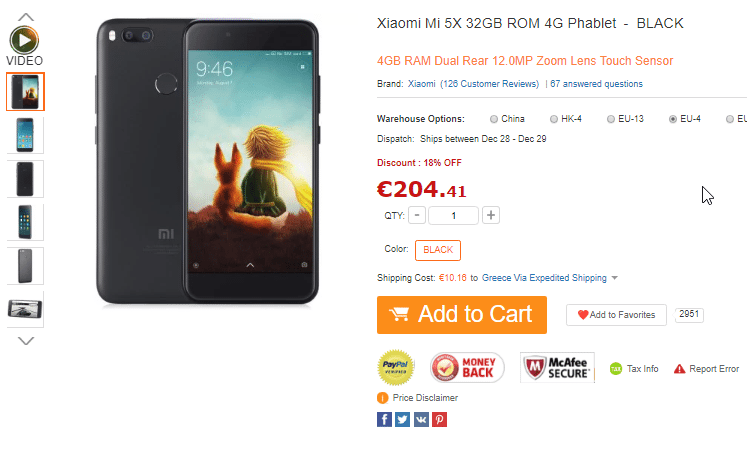
Task: Share product on Facebook
Action: [384, 420]
